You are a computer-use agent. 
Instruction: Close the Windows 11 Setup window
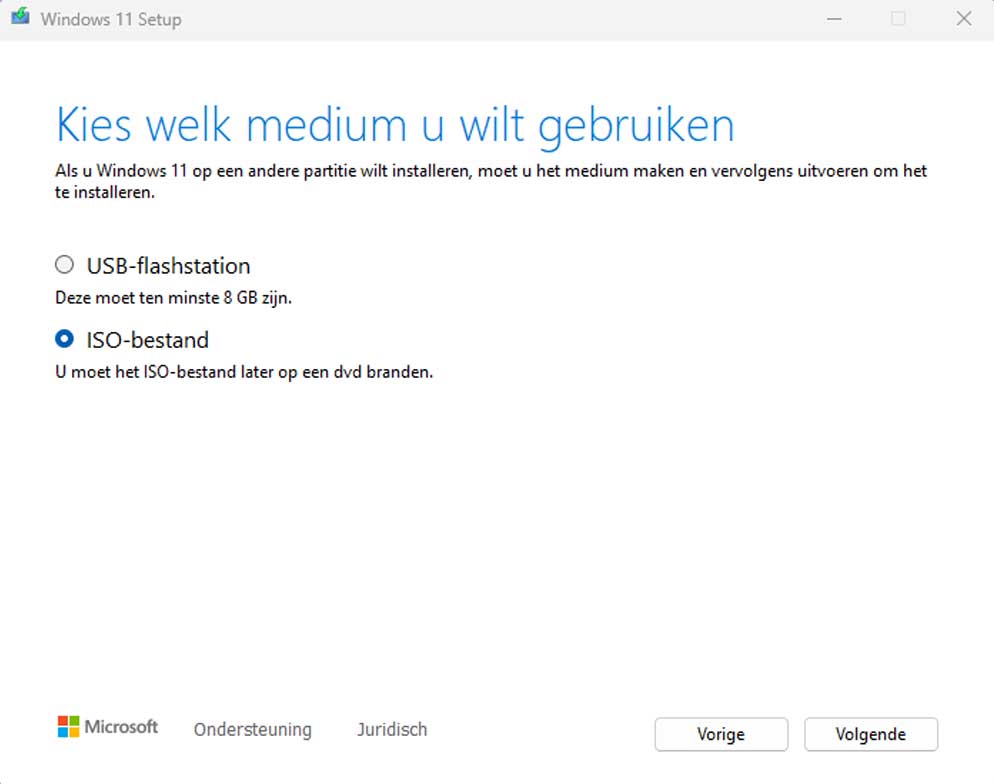(x=964, y=18)
